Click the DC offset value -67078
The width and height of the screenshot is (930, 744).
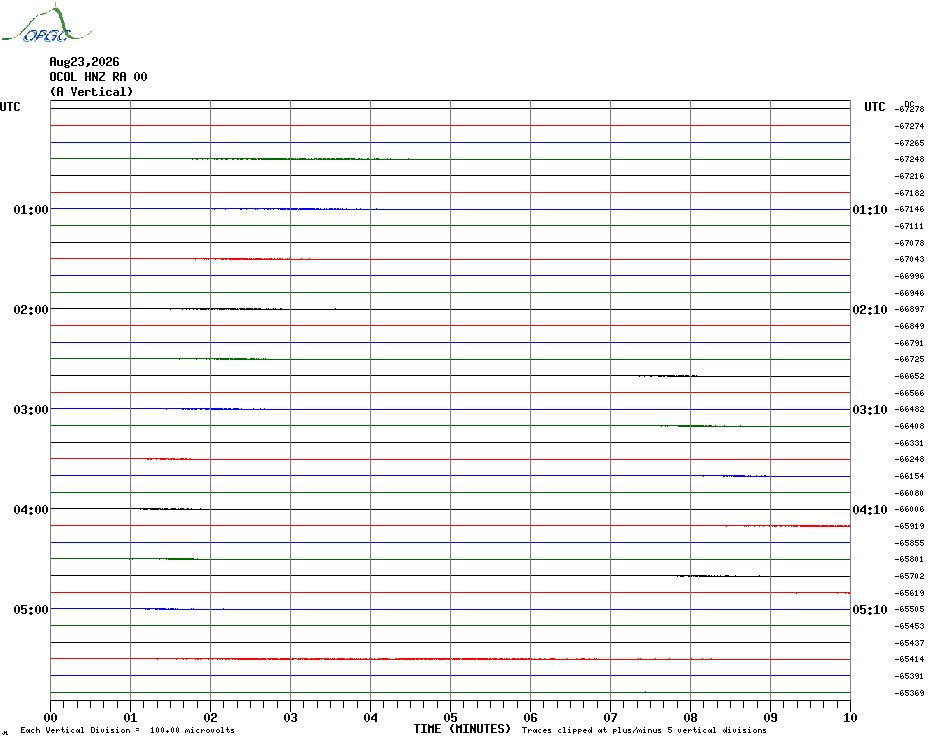pyautogui.click(x=909, y=243)
